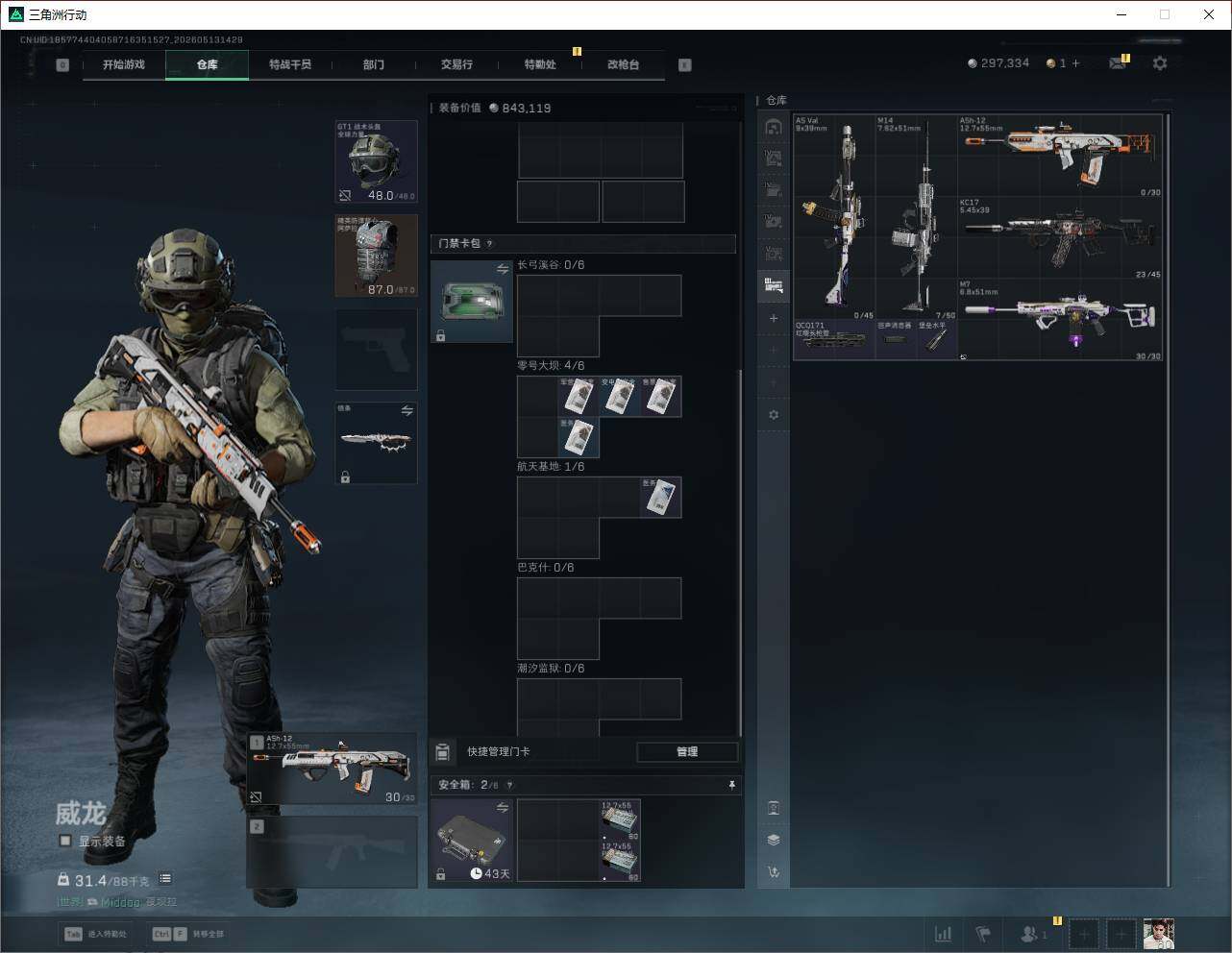Click the keycard pouch swap icon
This screenshot has height=953, width=1232.
click(x=502, y=270)
